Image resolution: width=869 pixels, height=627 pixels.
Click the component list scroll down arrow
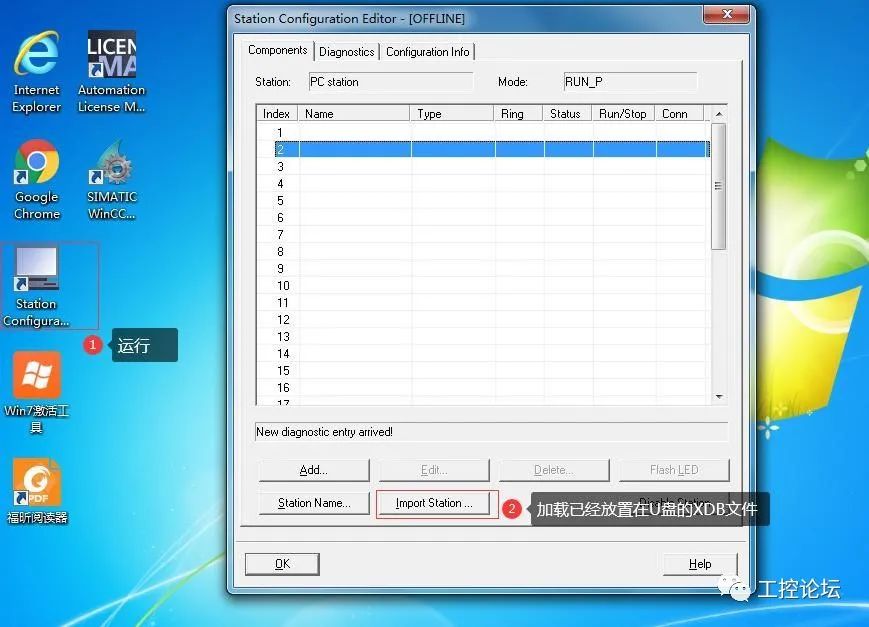[719, 396]
